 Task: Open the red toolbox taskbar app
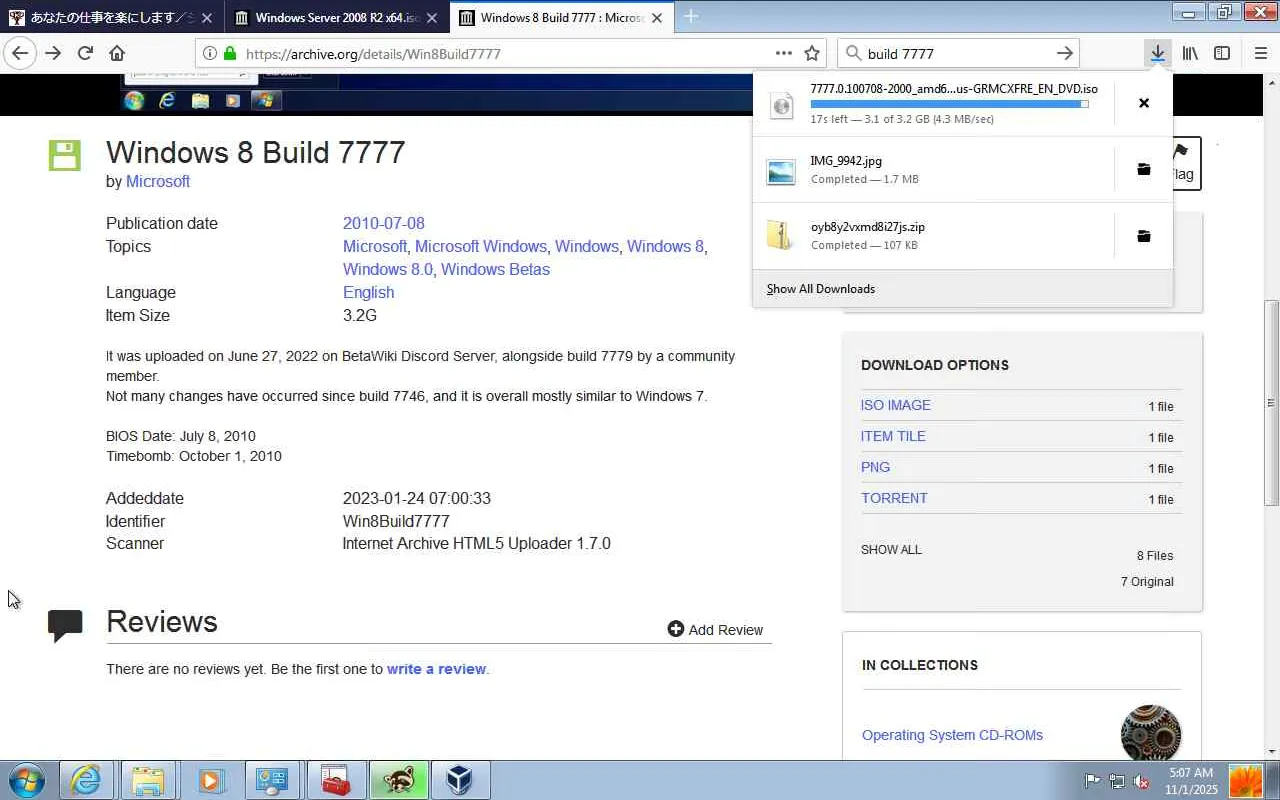coord(335,780)
